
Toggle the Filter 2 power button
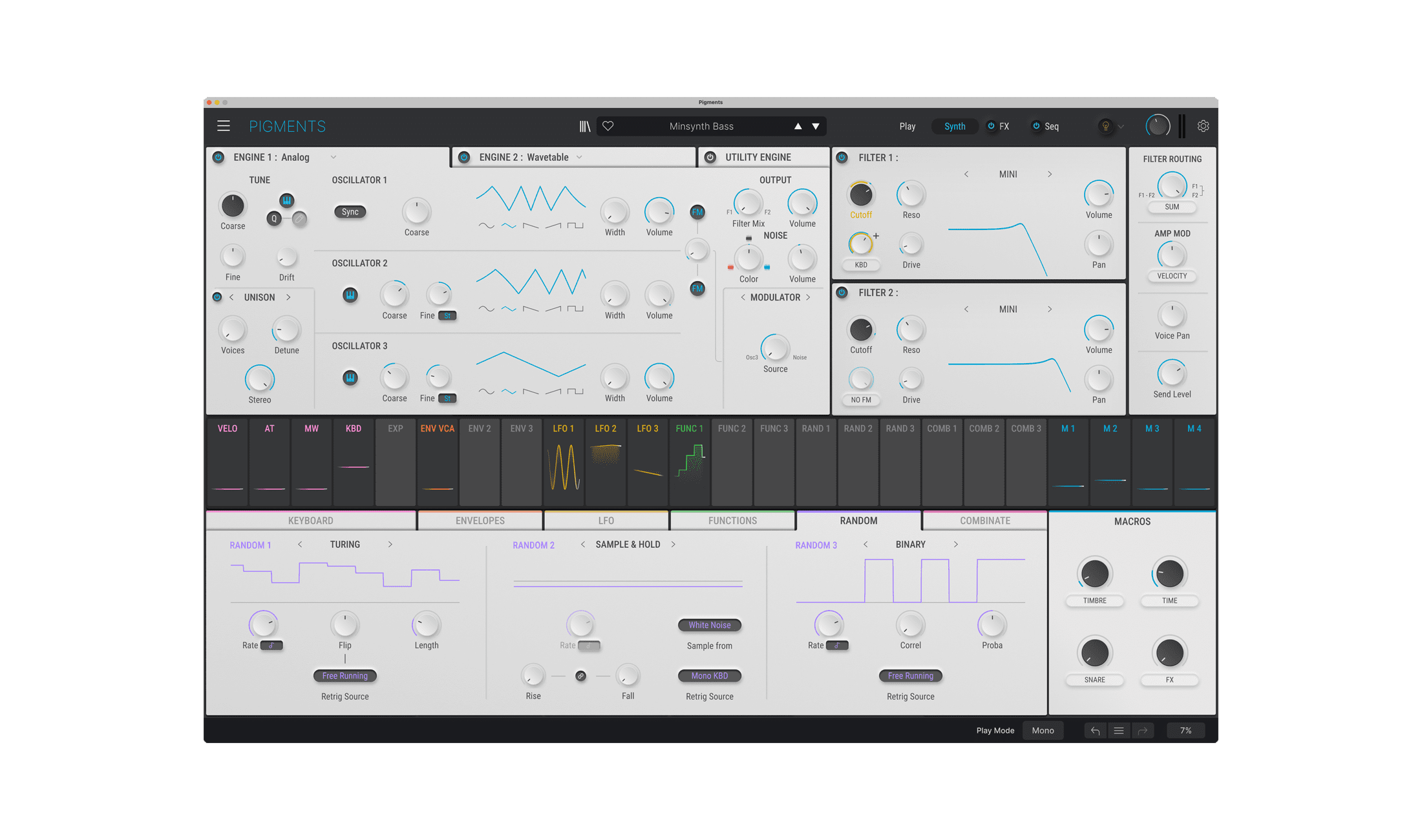[842, 293]
